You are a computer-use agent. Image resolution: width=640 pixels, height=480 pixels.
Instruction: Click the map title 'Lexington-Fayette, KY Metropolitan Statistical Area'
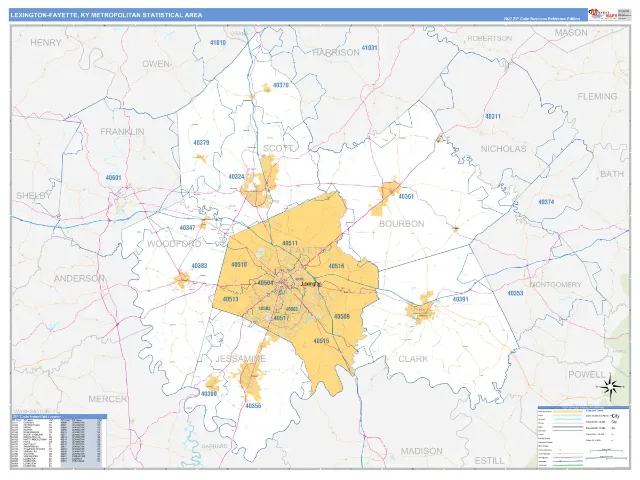tap(106, 15)
